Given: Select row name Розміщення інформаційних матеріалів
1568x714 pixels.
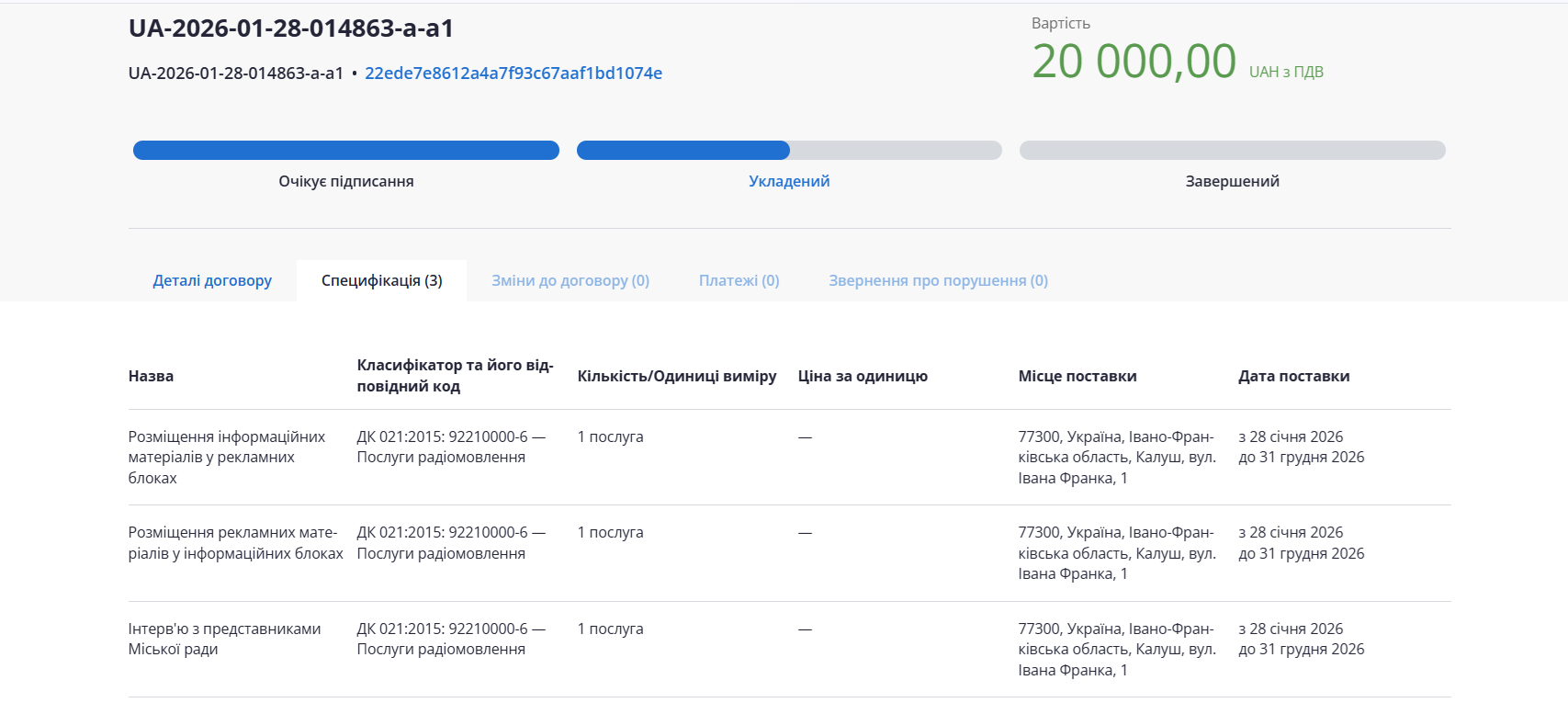Looking at the screenshot, I should 226,457.
